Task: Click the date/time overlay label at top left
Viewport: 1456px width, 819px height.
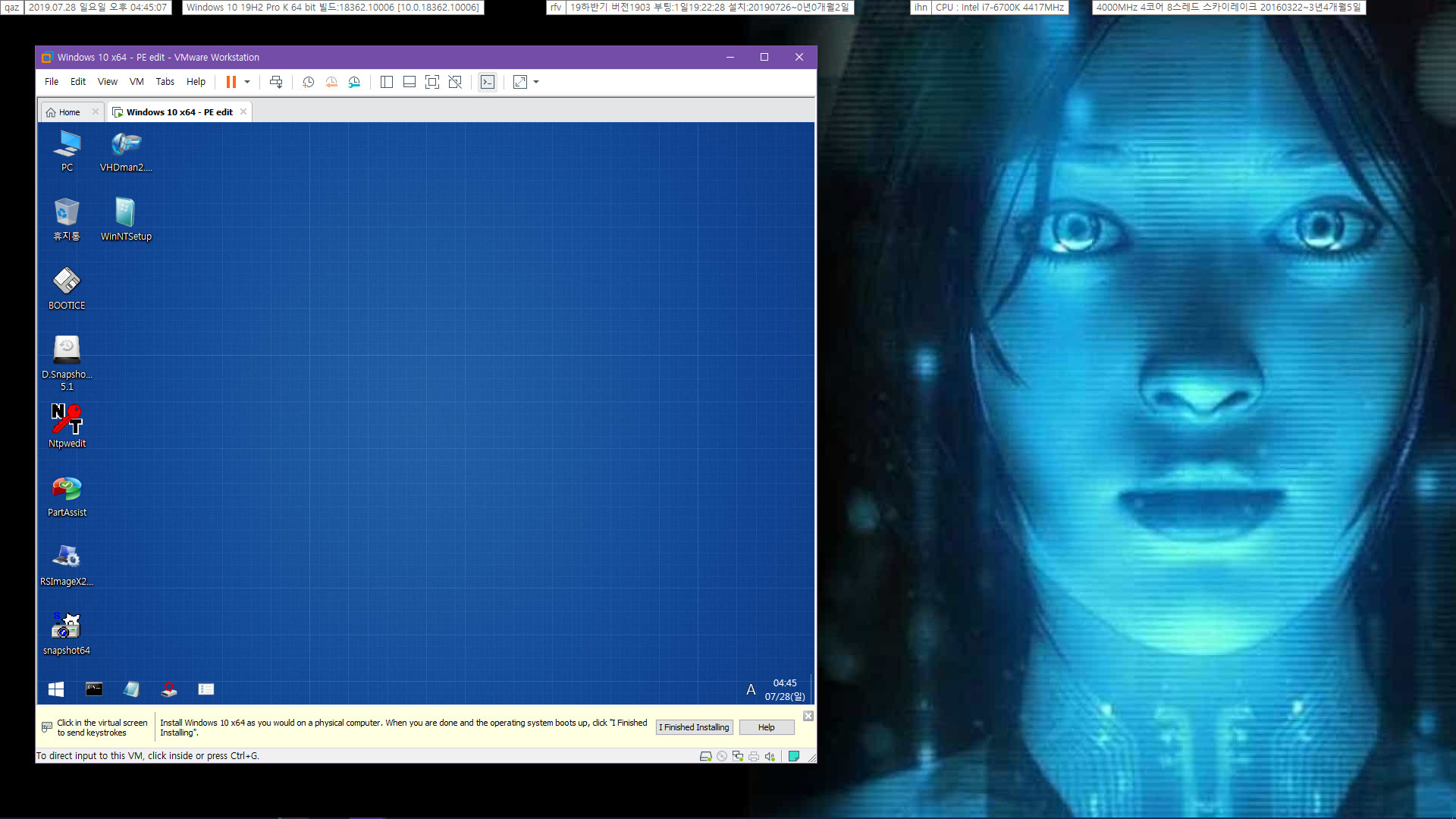Action: (98, 8)
